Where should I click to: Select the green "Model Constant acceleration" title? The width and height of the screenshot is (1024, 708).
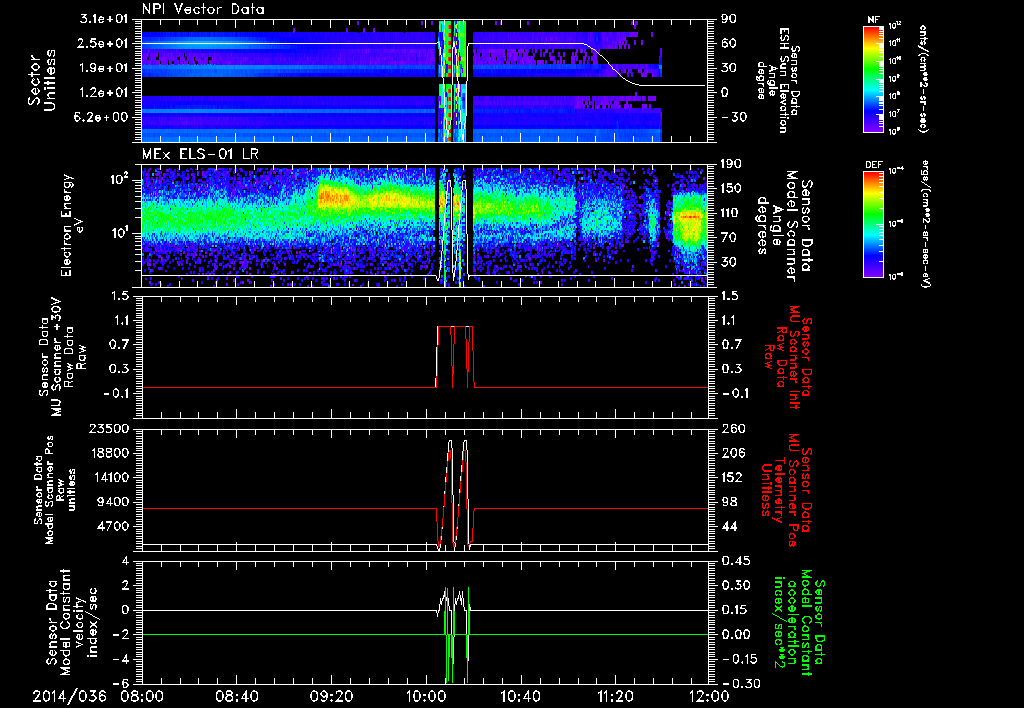798,620
